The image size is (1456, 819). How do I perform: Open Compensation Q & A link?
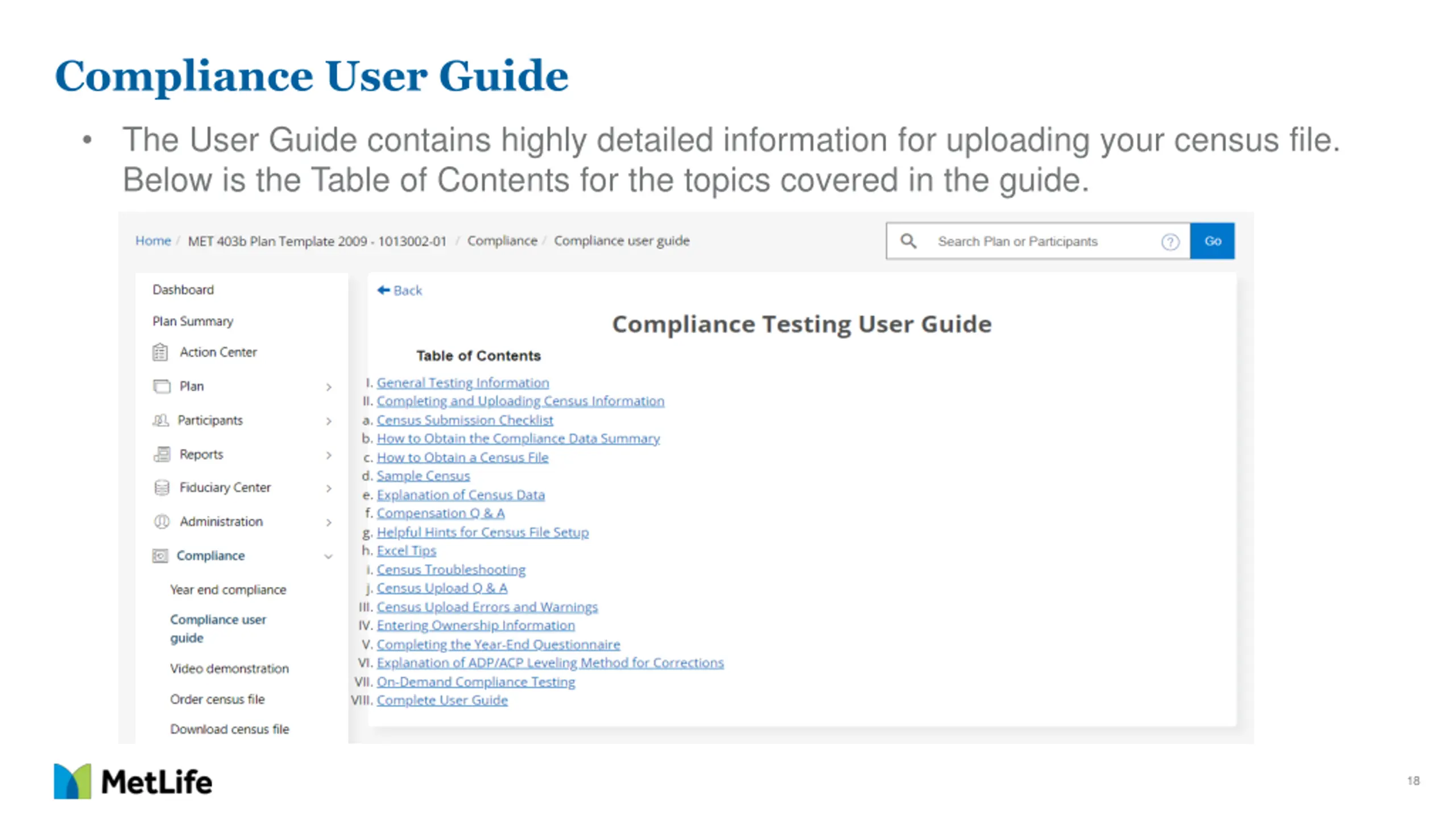[441, 513]
